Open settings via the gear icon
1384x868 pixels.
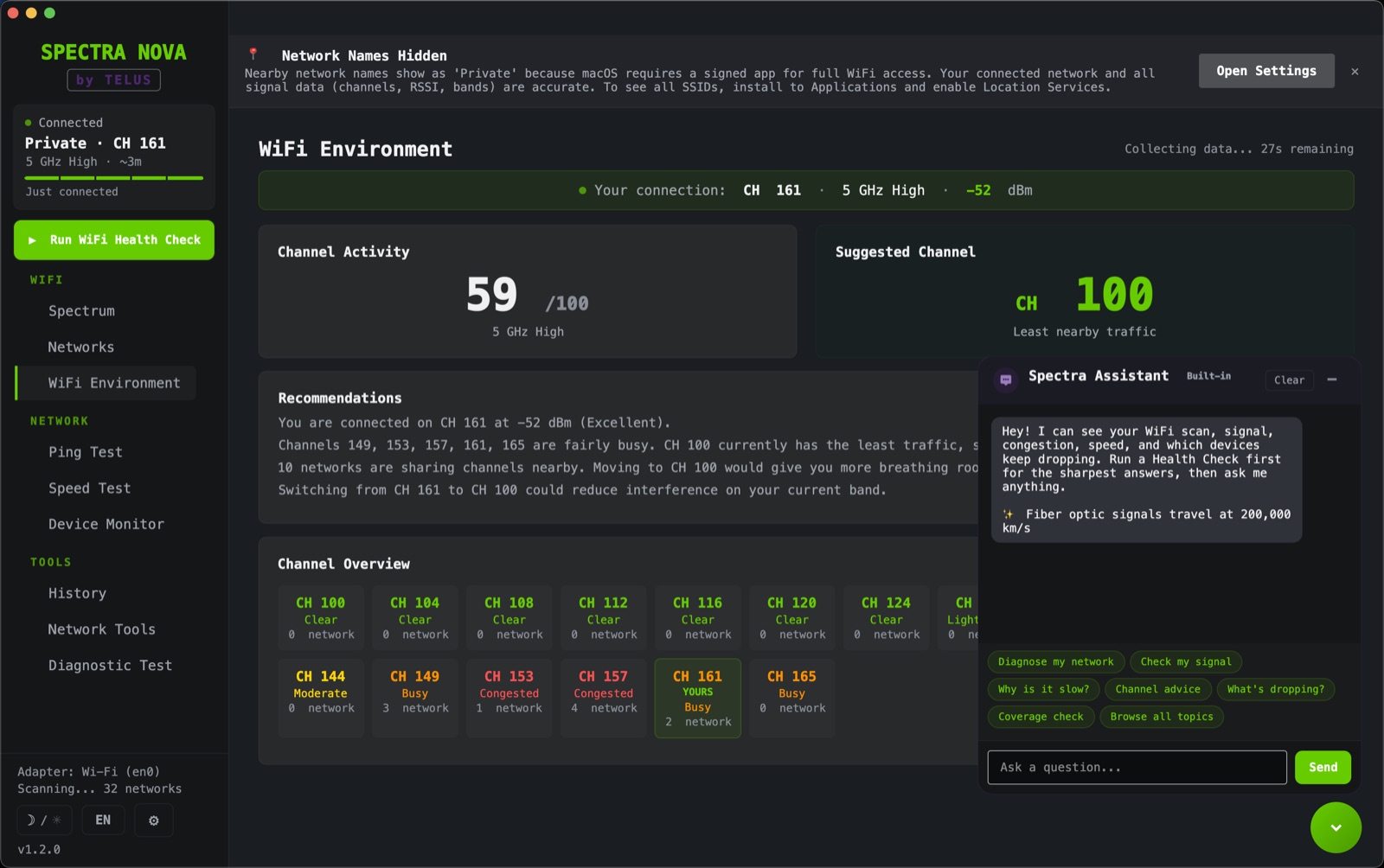[x=154, y=820]
